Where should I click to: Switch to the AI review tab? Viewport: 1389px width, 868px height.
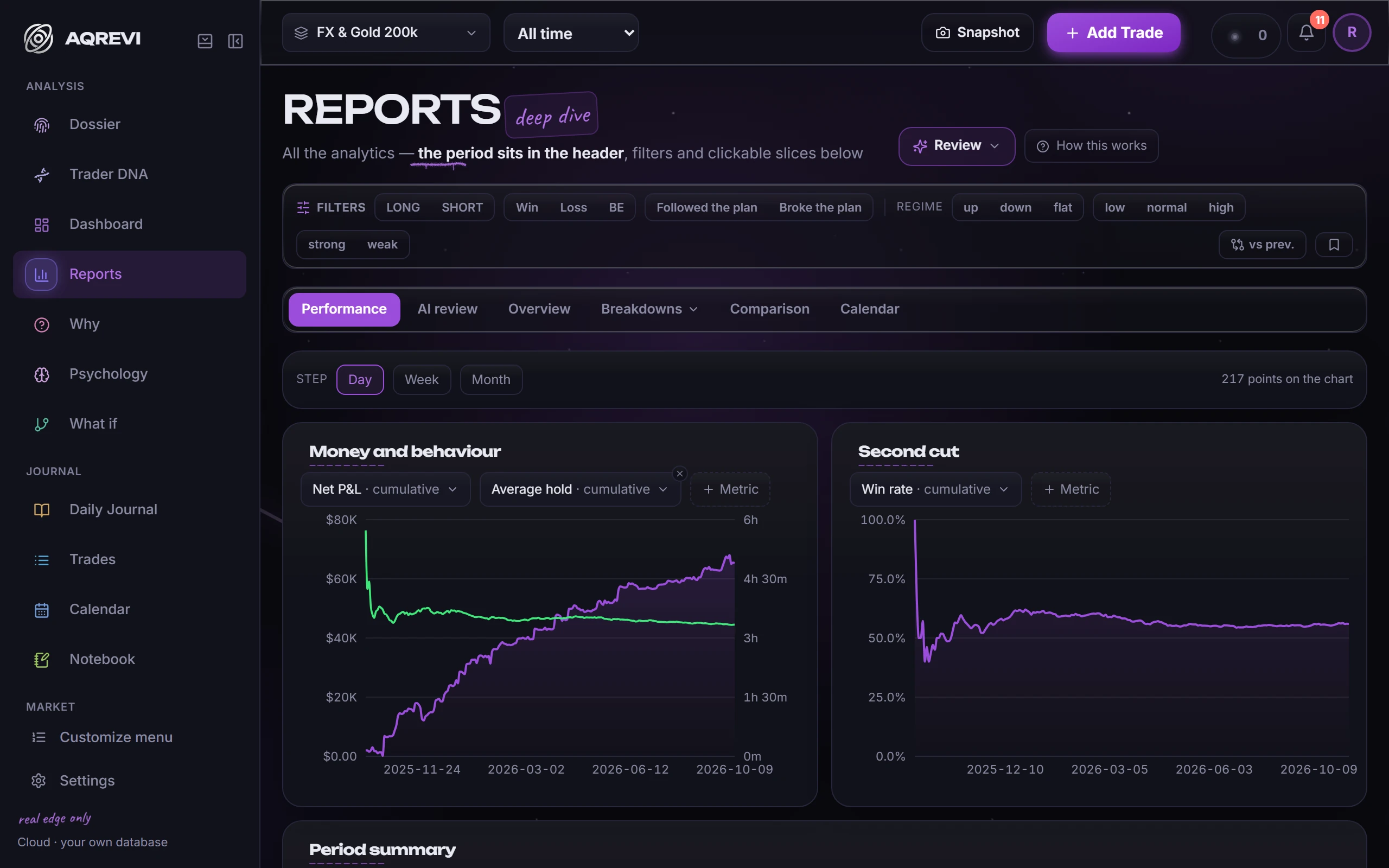tap(447, 309)
